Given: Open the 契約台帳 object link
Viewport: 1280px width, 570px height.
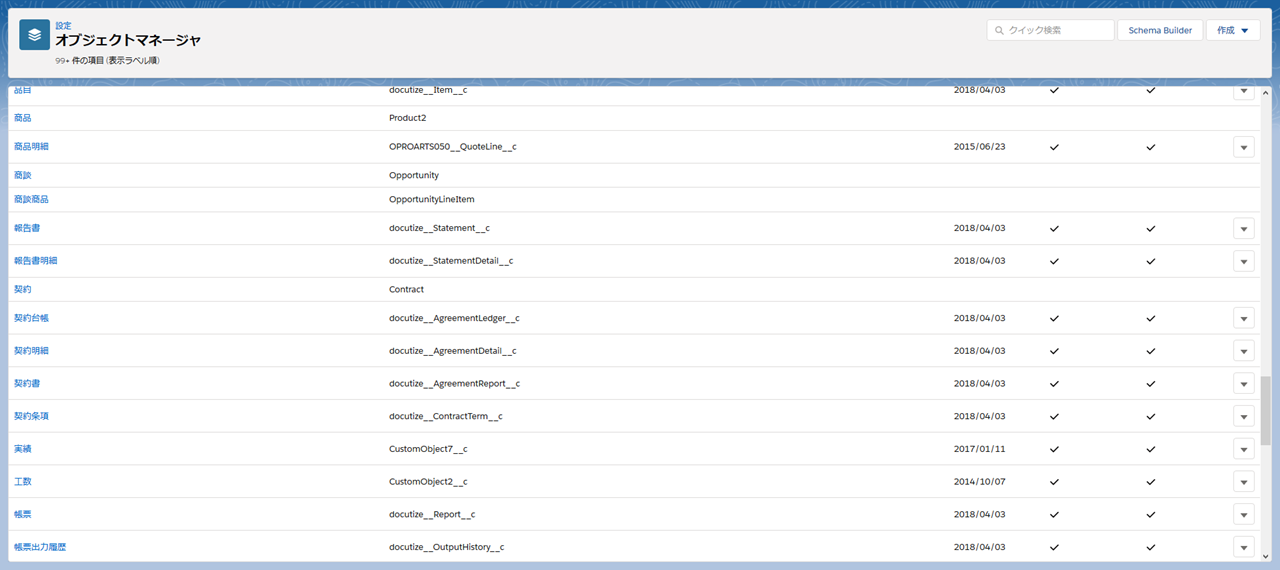Looking at the screenshot, I should click(31, 318).
